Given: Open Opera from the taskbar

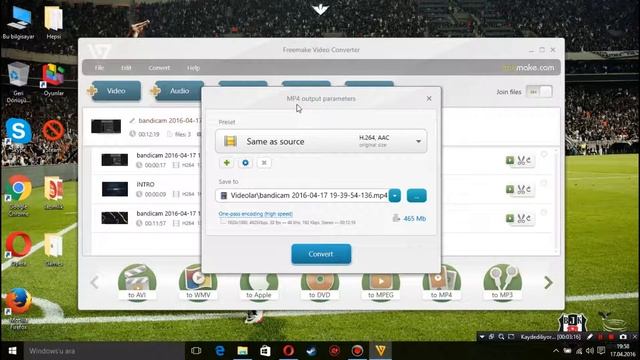Looking at the screenshot, I should [289, 351].
